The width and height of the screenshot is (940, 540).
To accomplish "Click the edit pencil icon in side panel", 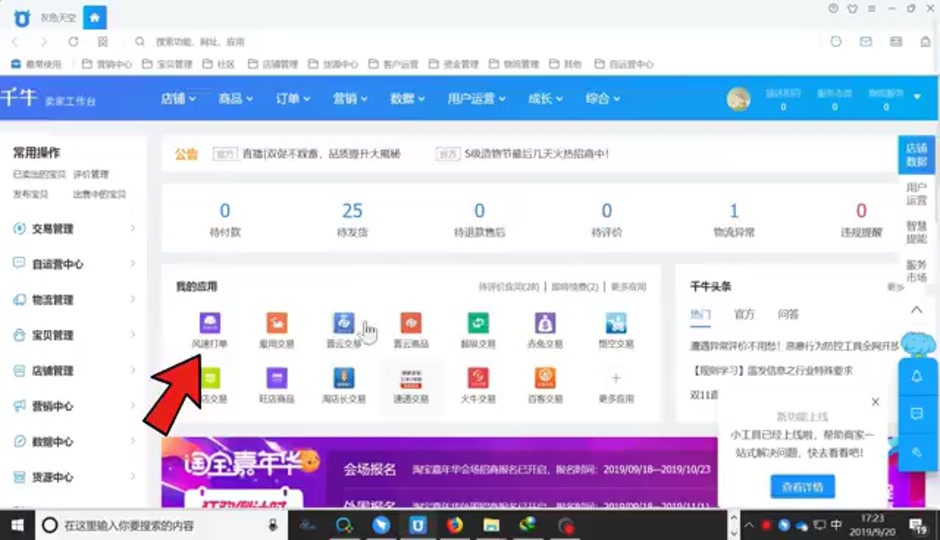I will point(917,452).
